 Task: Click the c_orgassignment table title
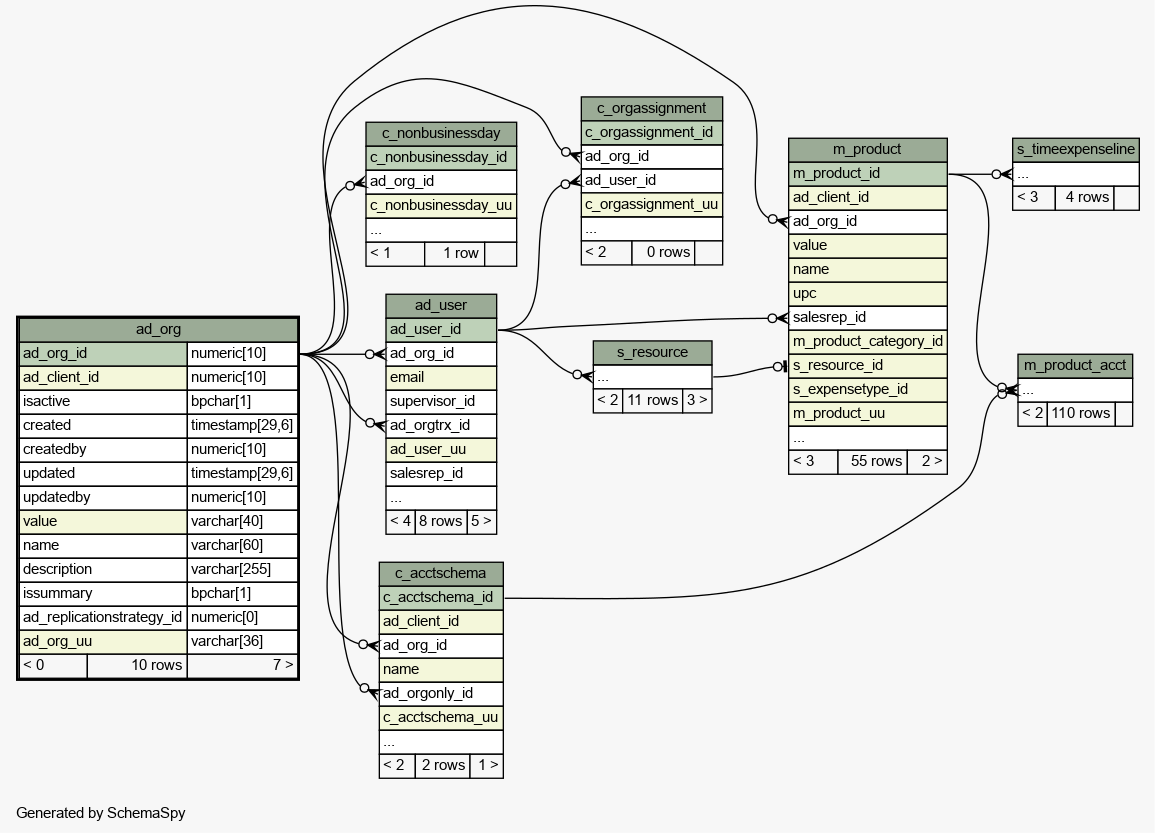[x=651, y=108]
